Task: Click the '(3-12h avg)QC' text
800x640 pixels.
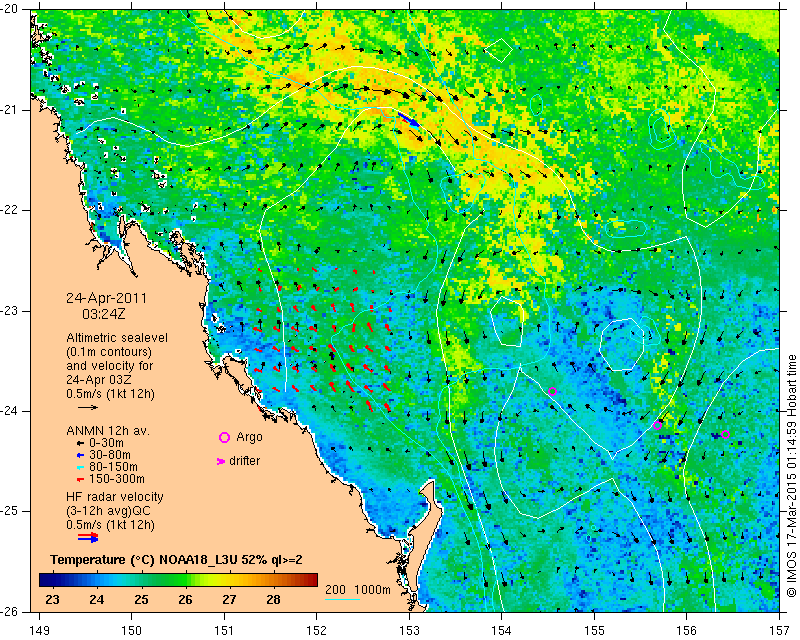Action: click(x=108, y=511)
